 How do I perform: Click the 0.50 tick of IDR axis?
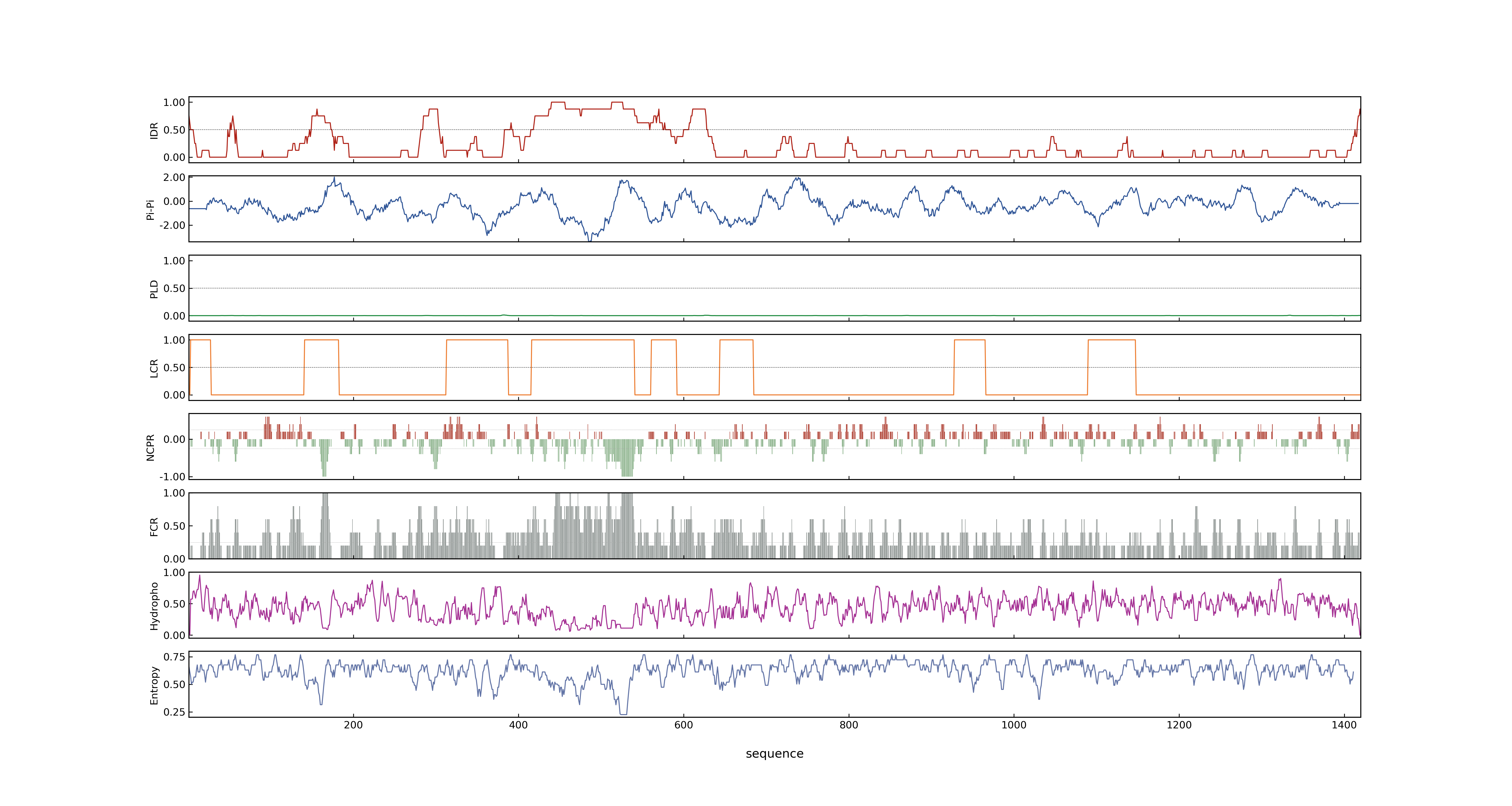click(174, 130)
